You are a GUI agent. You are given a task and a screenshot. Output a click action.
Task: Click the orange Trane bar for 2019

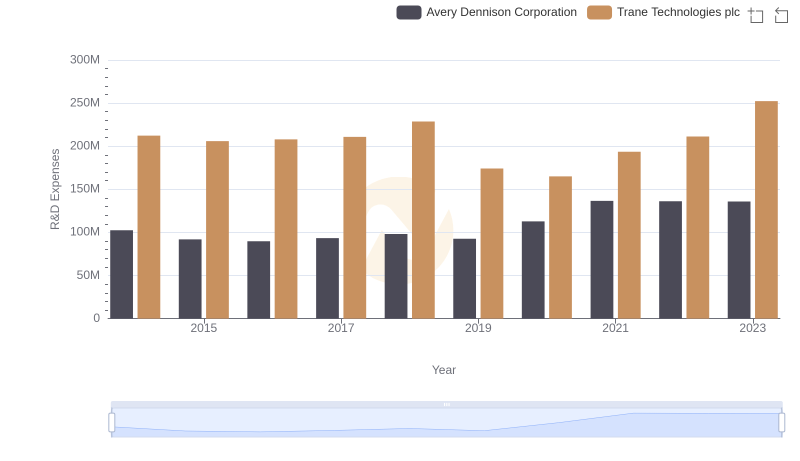(x=492, y=243)
